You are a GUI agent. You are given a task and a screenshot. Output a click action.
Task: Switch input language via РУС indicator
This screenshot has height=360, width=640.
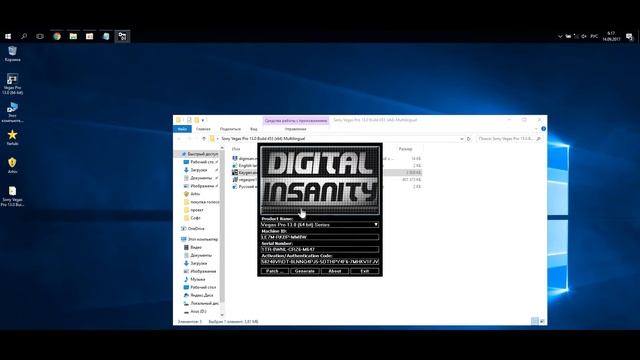tap(594, 36)
